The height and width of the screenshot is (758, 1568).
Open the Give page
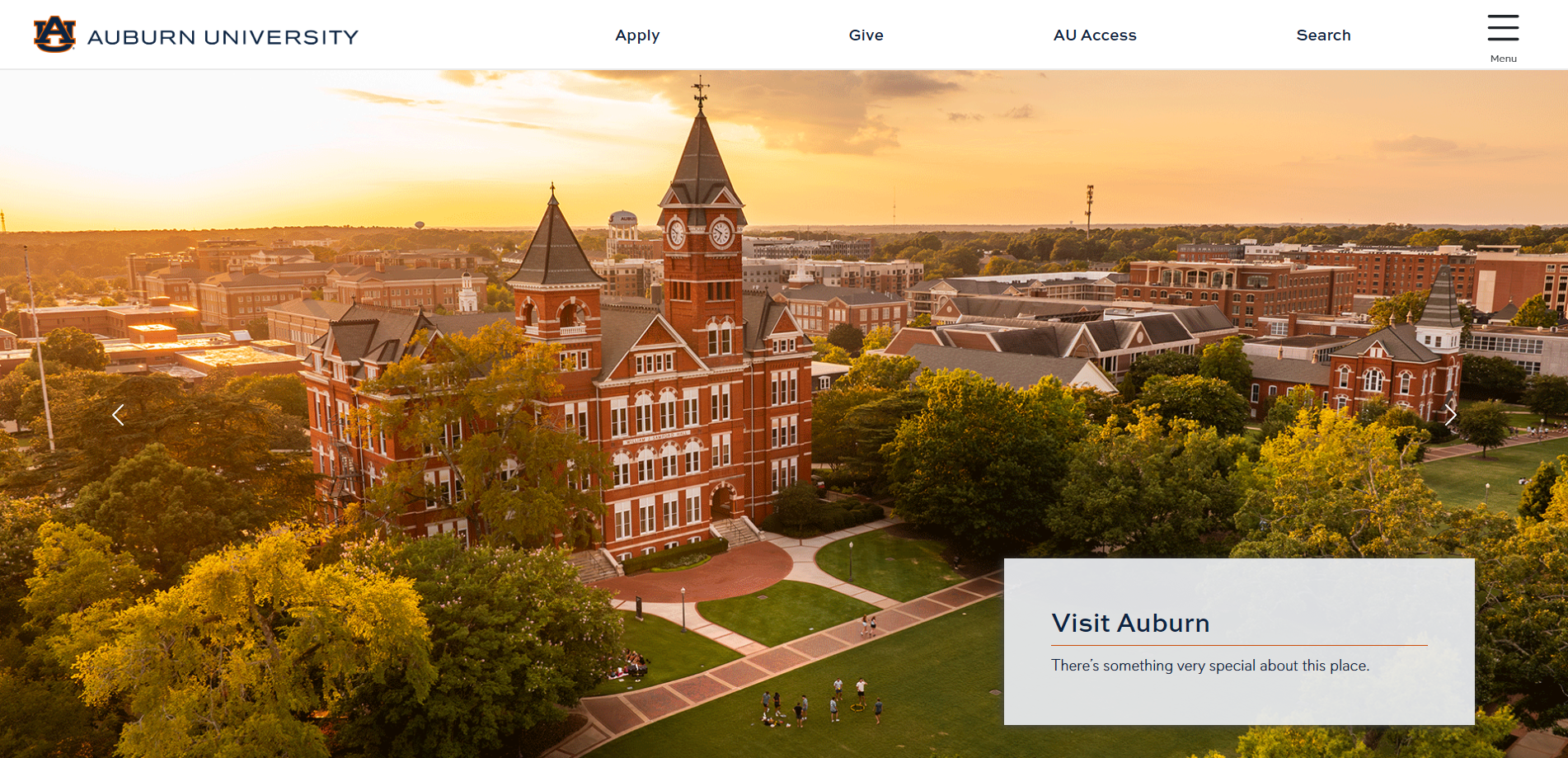[866, 35]
